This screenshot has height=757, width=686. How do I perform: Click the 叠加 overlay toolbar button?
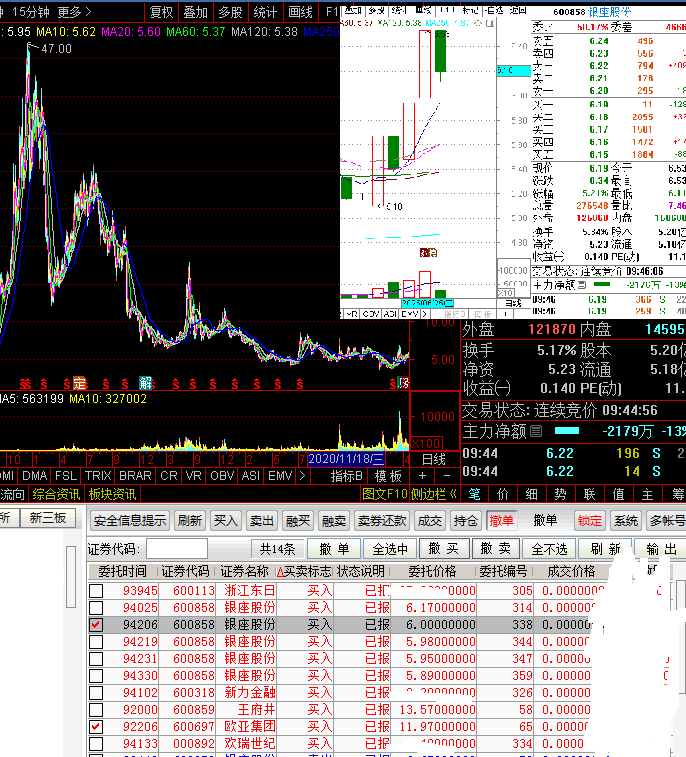click(x=196, y=12)
